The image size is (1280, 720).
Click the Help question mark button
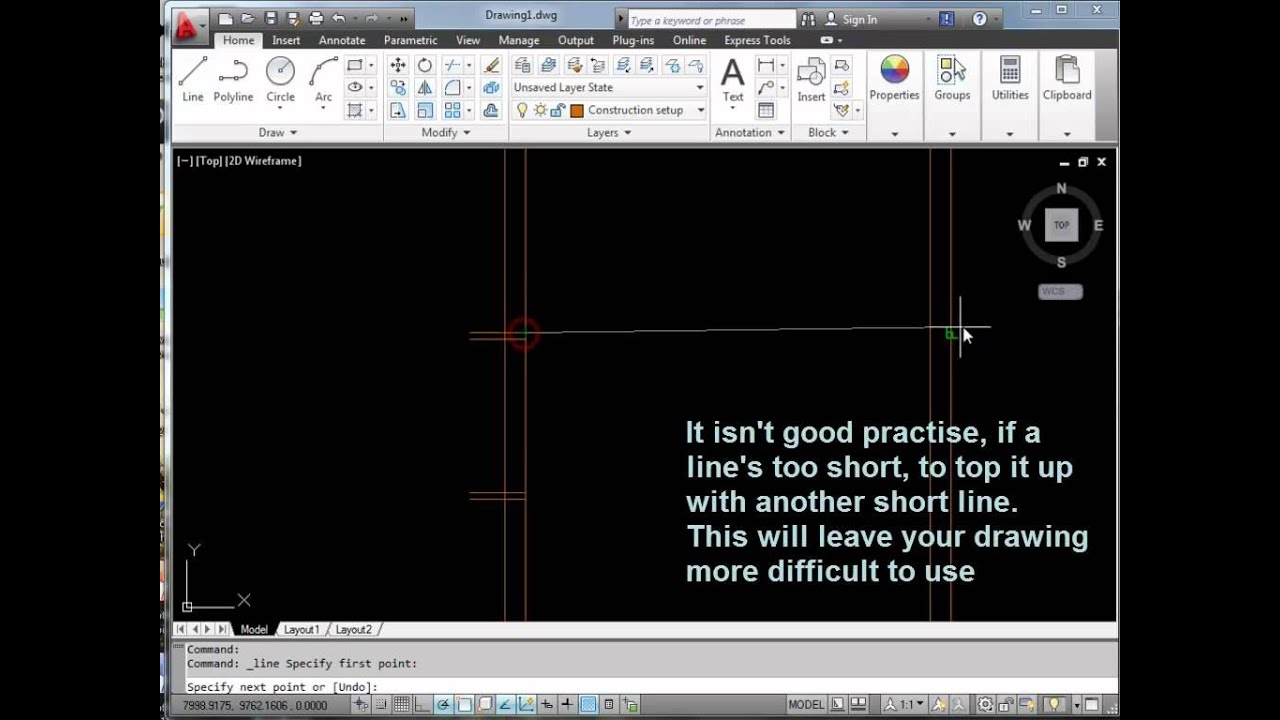tap(979, 19)
